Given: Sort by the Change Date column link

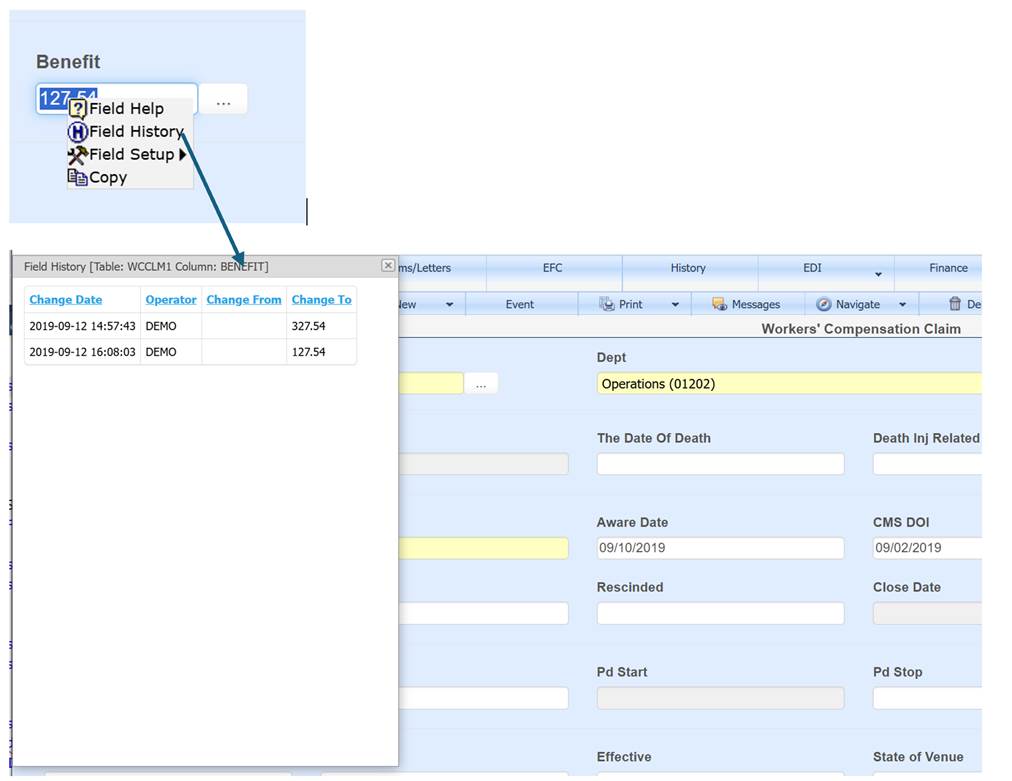Looking at the screenshot, I should tap(65, 299).
